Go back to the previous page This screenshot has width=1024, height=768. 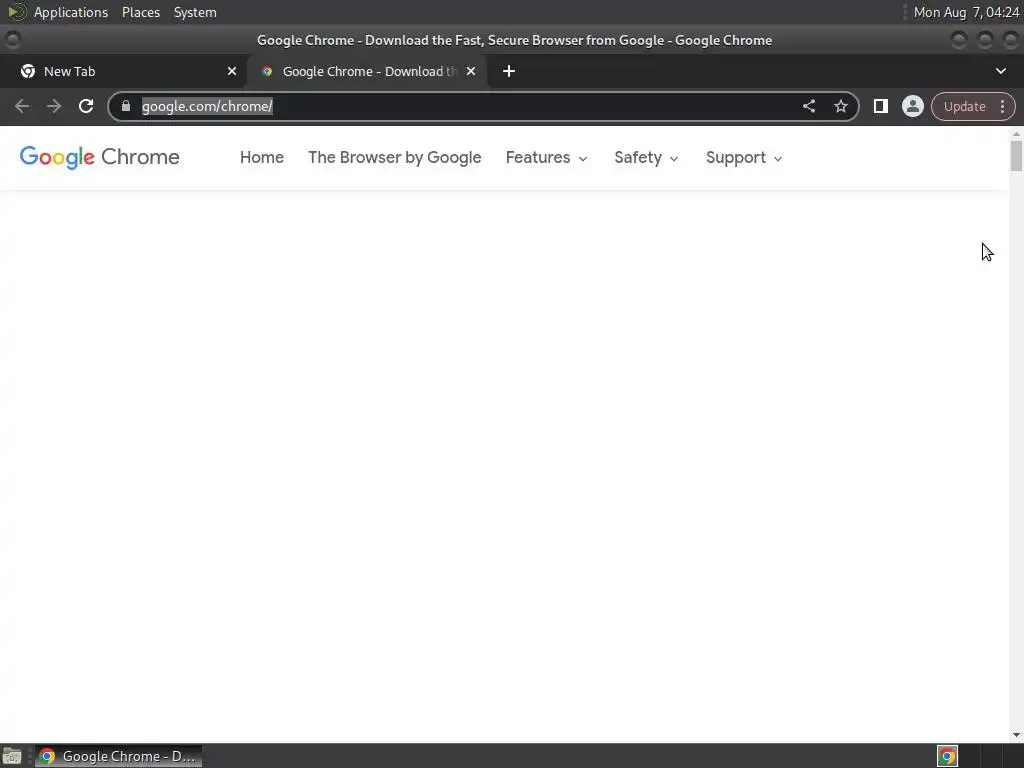pyautogui.click(x=22, y=106)
